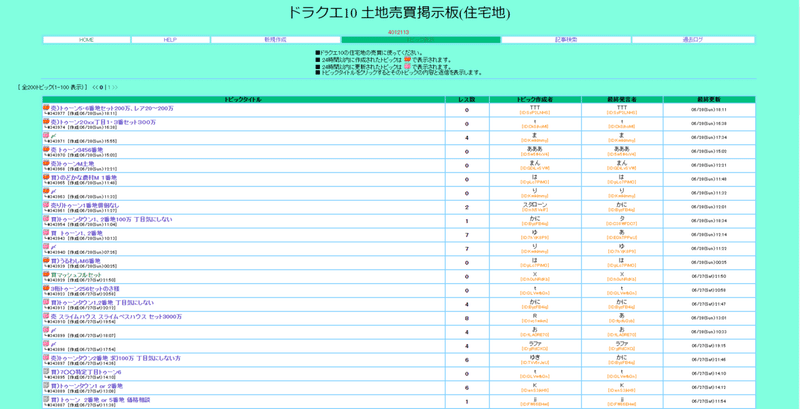Click folder icon of 売)トゥーン20xx丁目 topic
The image size is (800, 409).
pyautogui.click(x=46, y=122)
